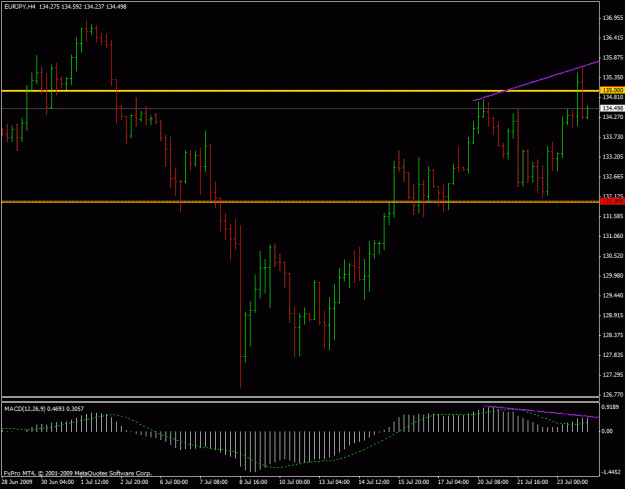Click the 135.875 price axis label

pos(613,58)
